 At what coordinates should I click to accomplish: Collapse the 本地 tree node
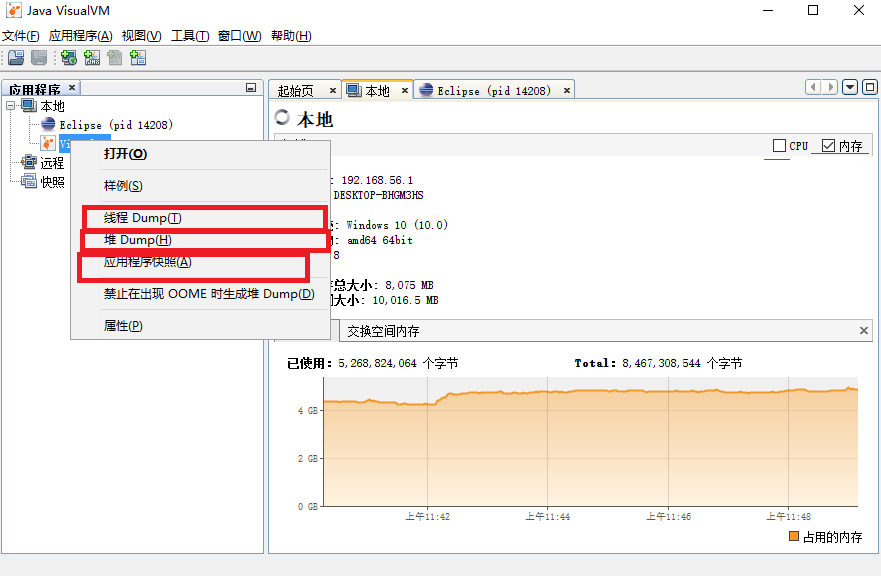point(10,106)
